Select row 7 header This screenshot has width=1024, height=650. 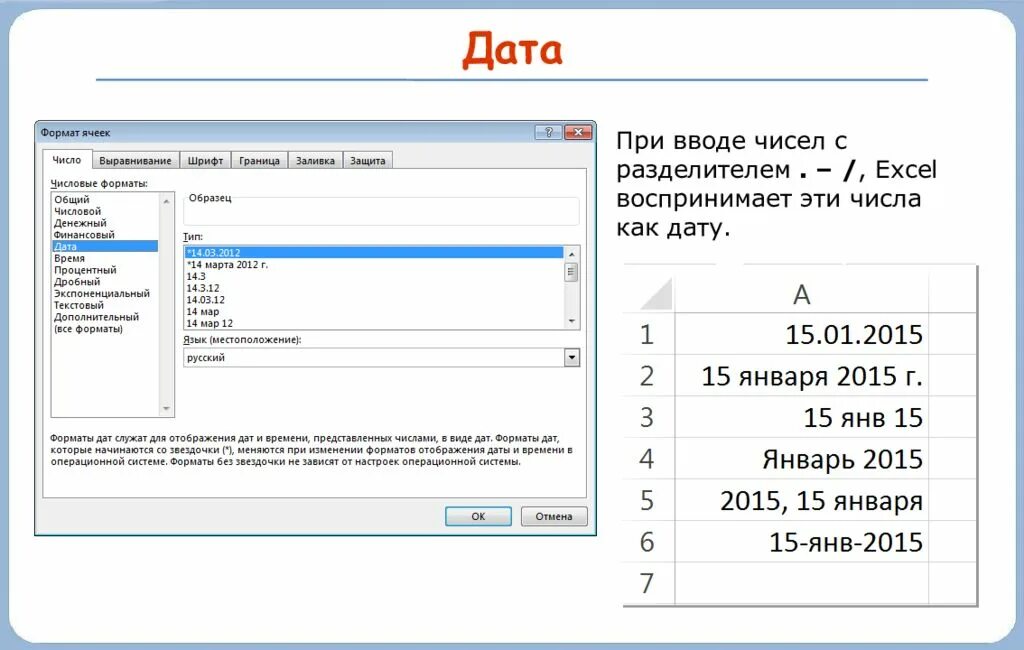(x=647, y=583)
